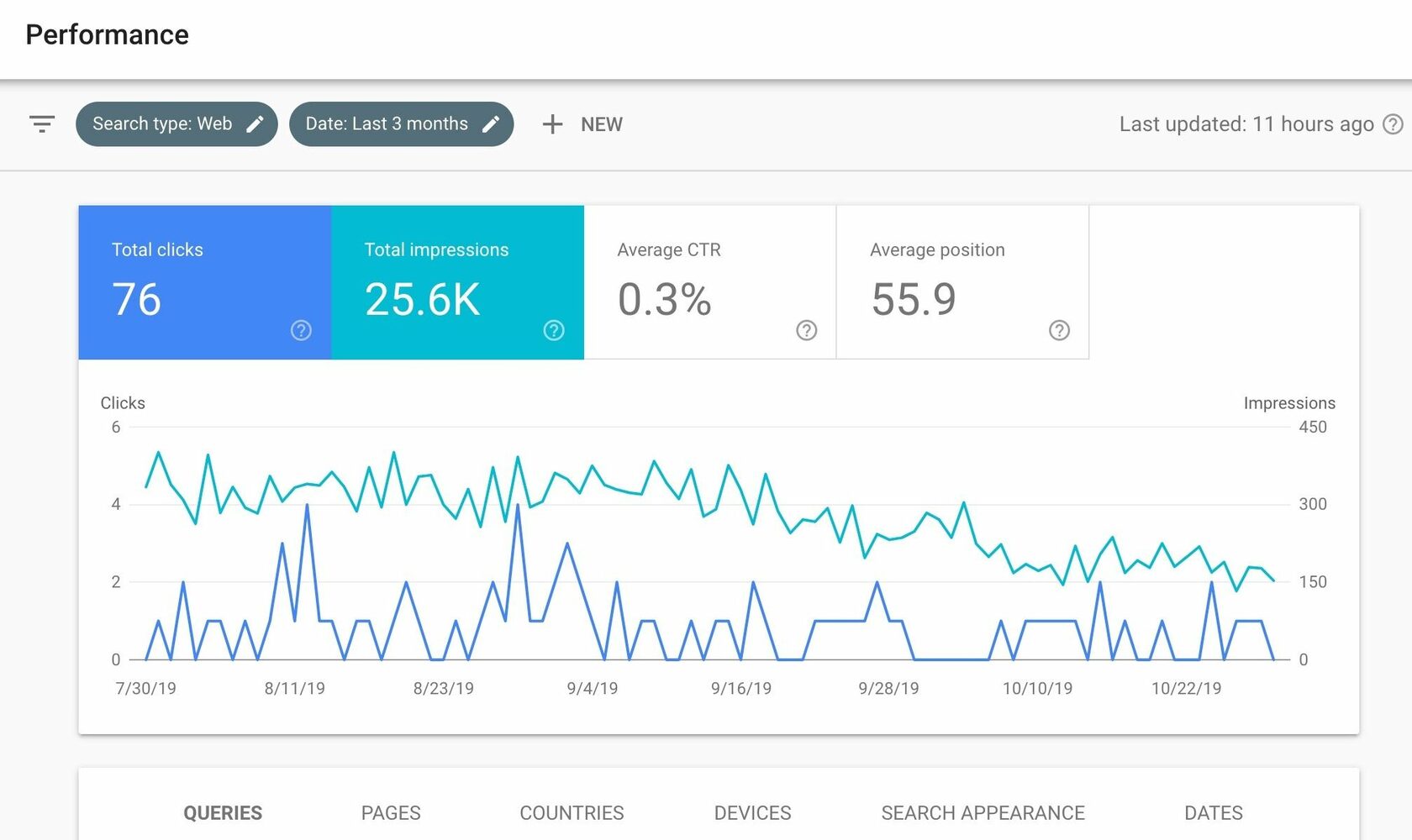Toggle the Total impressions metric card
Image resolution: width=1412 pixels, height=840 pixels.
[x=458, y=282]
